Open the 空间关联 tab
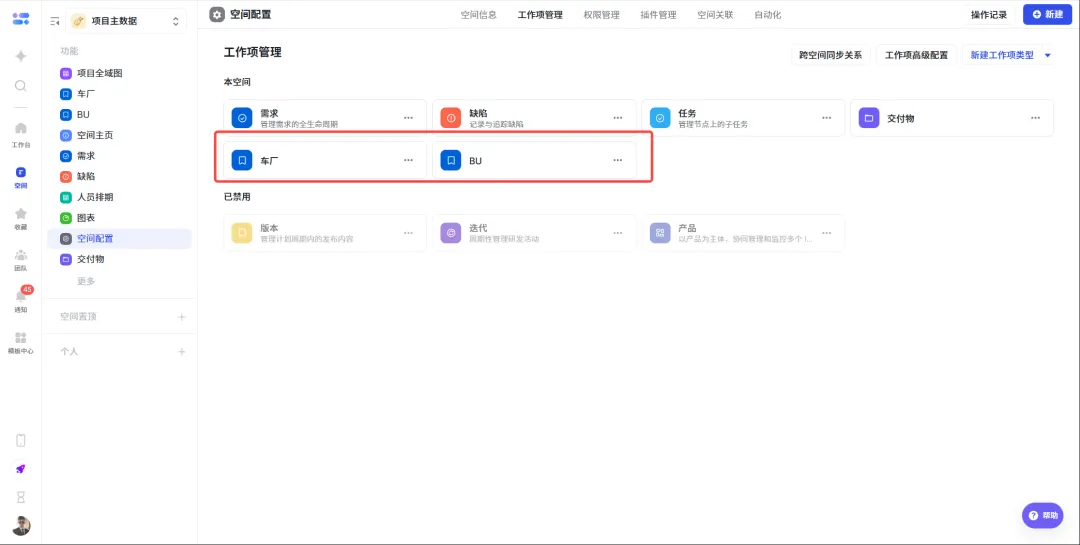 click(x=715, y=14)
